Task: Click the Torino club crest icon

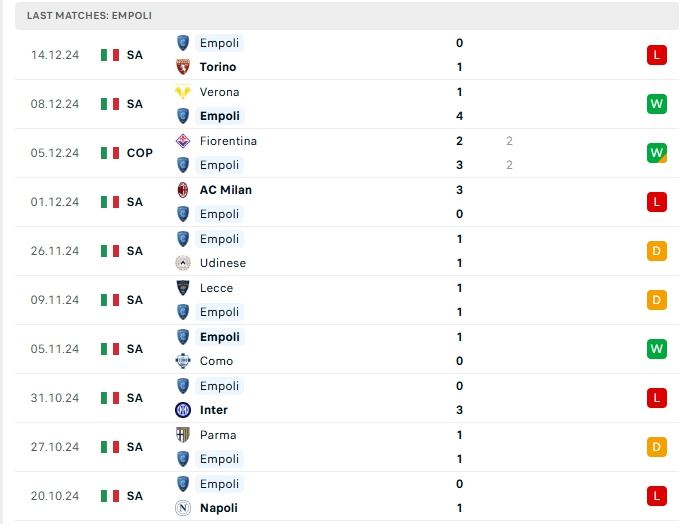Action: (x=183, y=67)
